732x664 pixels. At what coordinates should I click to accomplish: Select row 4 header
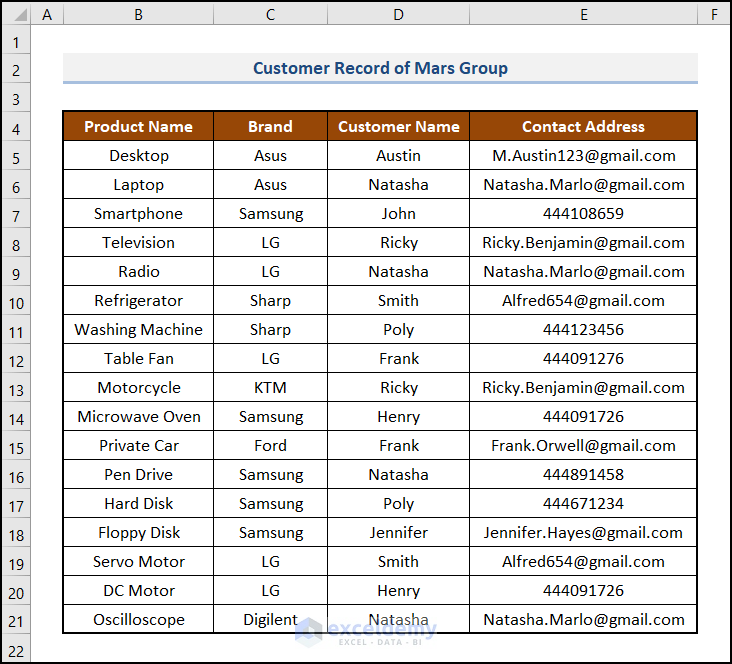(x=15, y=127)
